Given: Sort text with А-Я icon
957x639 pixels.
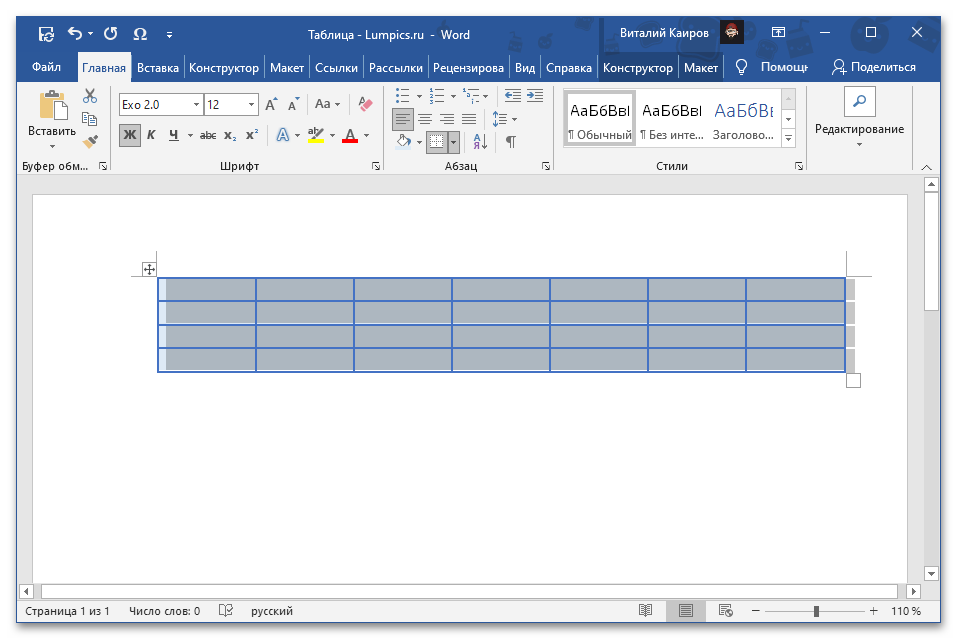Looking at the screenshot, I should click(x=480, y=142).
